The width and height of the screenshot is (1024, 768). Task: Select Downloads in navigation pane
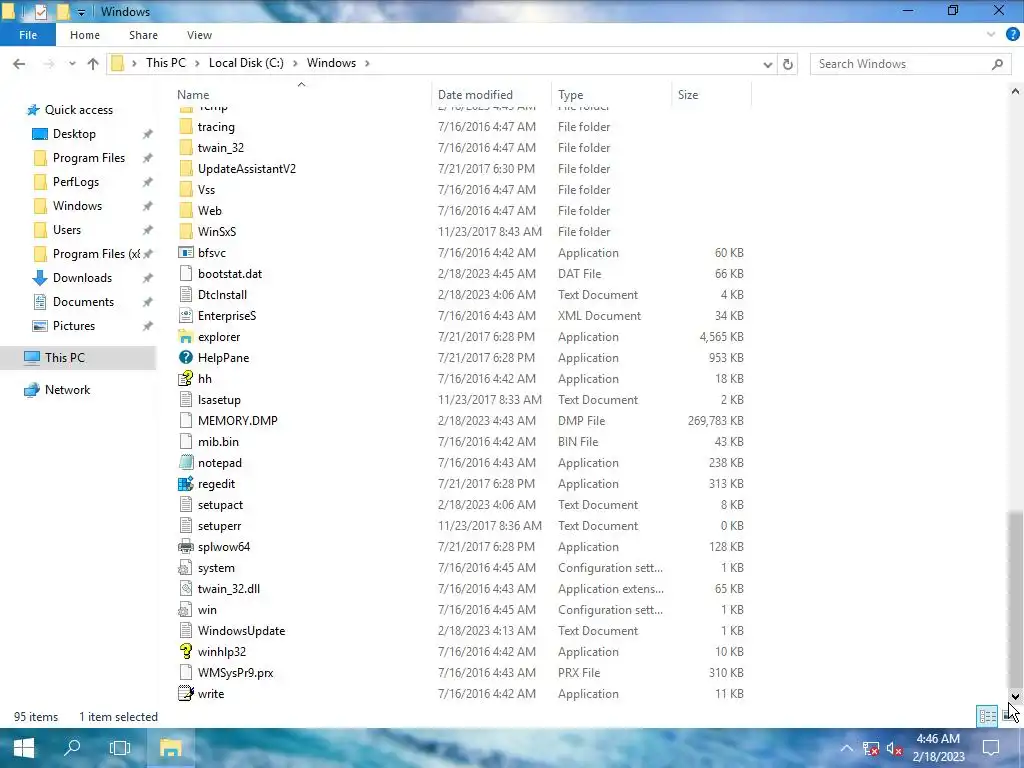coord(82,278)
